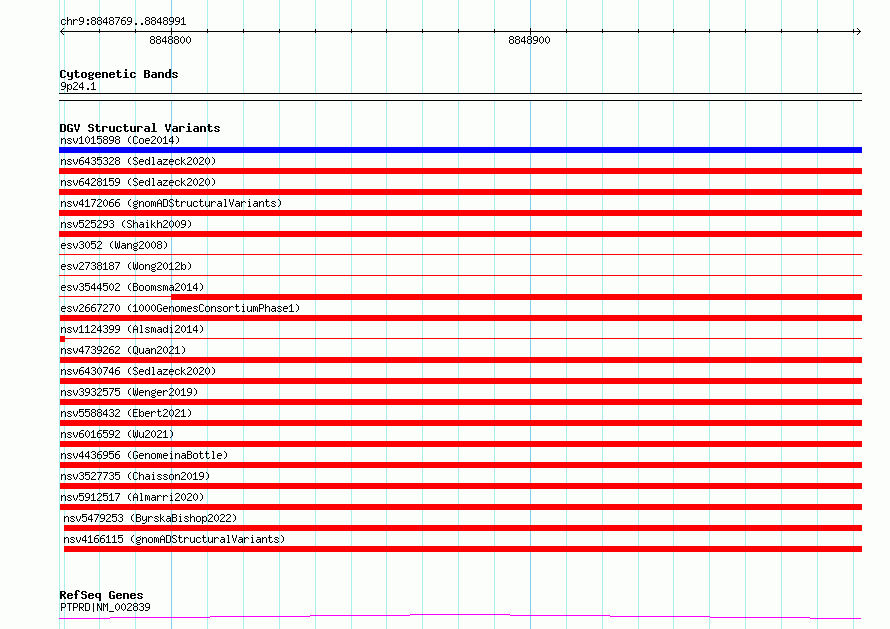Viewport: 890px width, 629px height.
Task: Click the magenta PTPRD gene line
Action: [460, 617]
